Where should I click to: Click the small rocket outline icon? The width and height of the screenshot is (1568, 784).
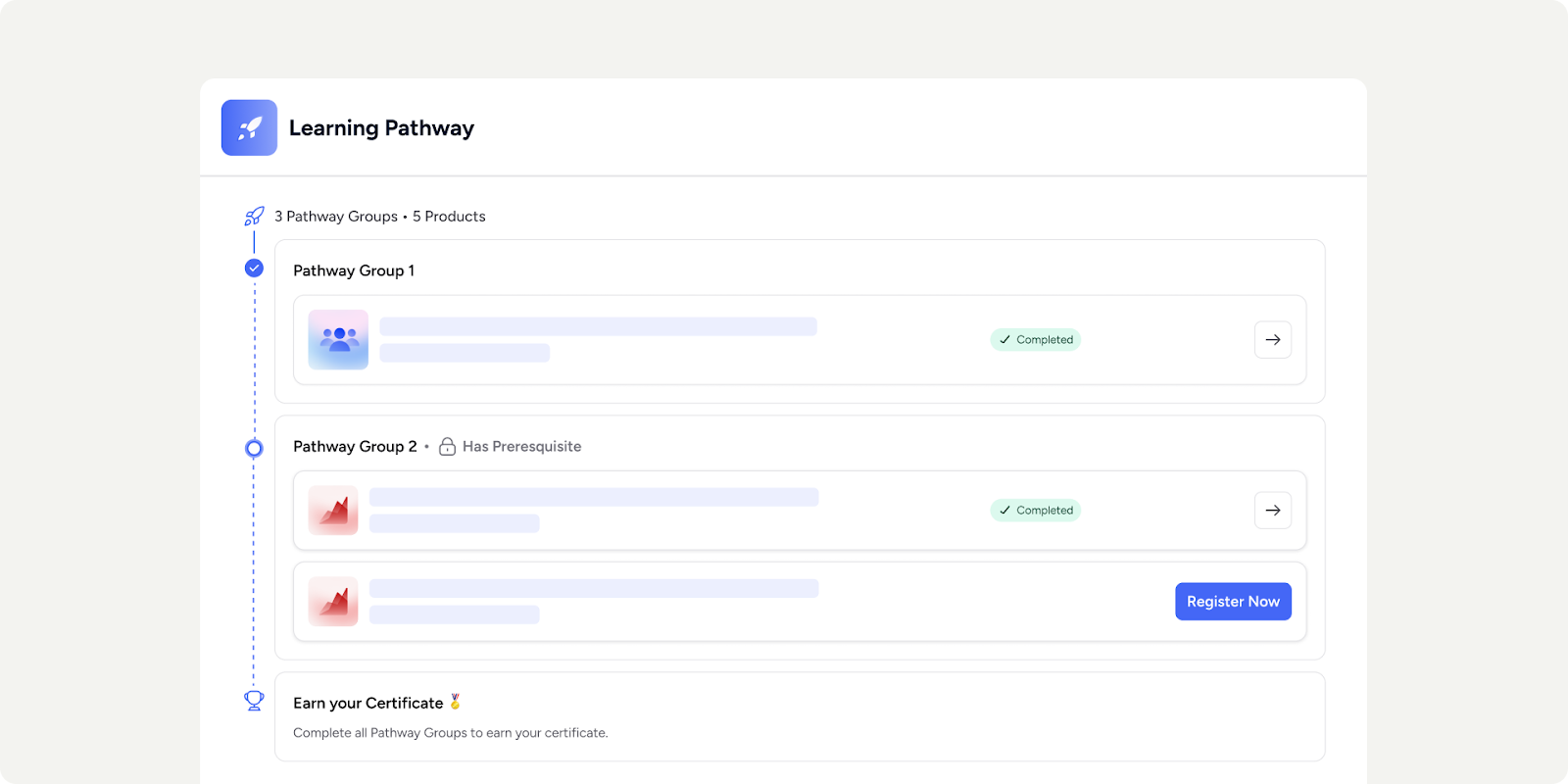[254, 217]
